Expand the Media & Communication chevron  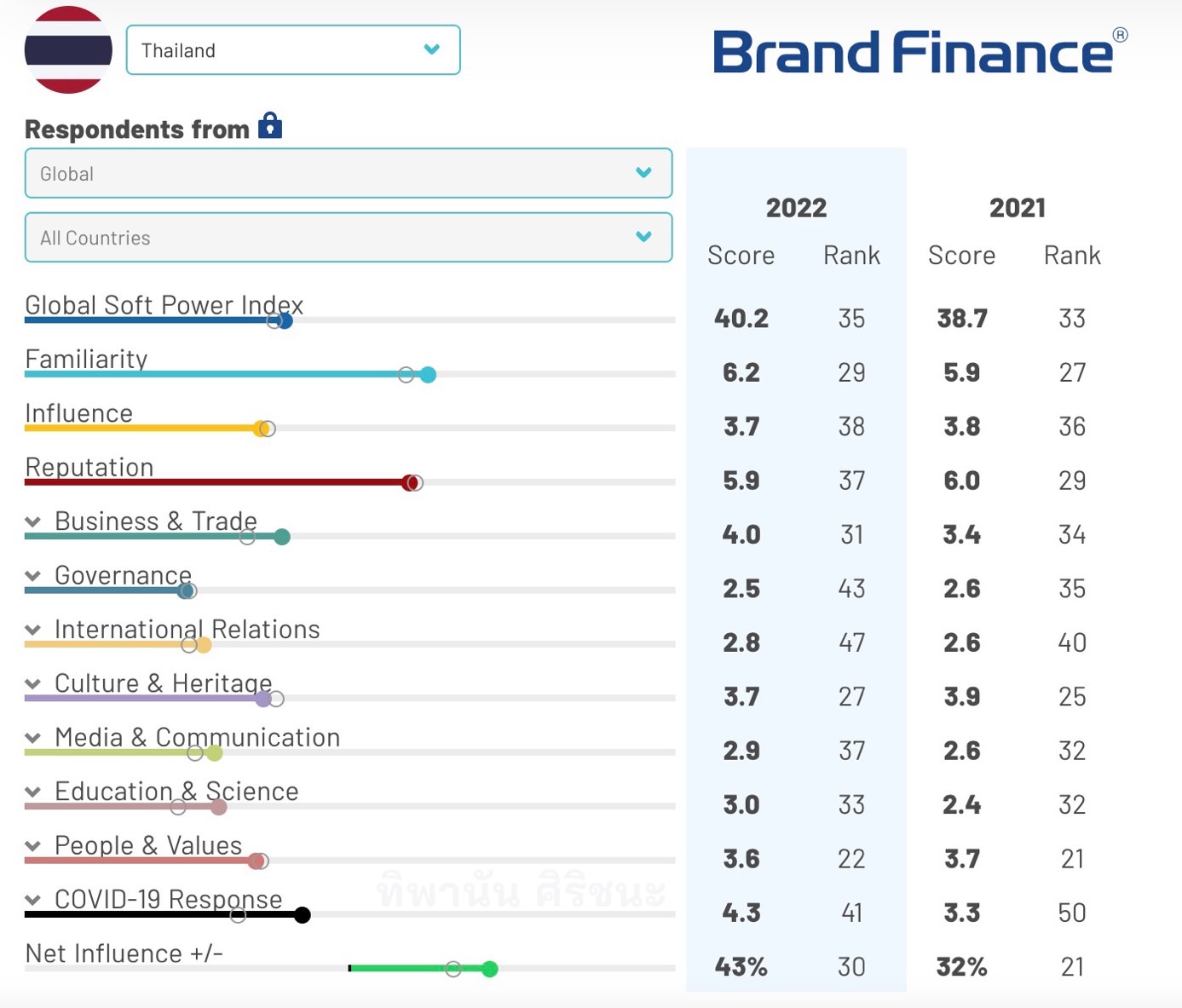pyautogui.click(x=33, y=738)
